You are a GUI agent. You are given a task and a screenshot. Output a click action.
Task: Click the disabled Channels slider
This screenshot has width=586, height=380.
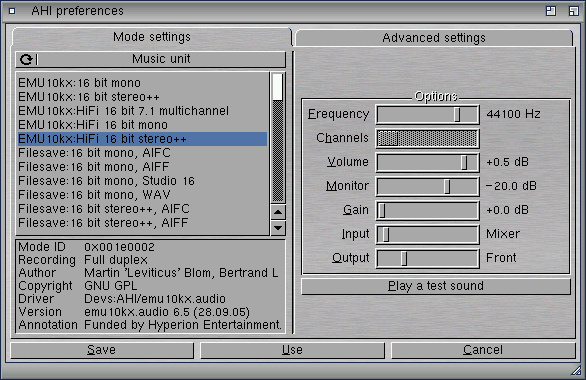428,138
